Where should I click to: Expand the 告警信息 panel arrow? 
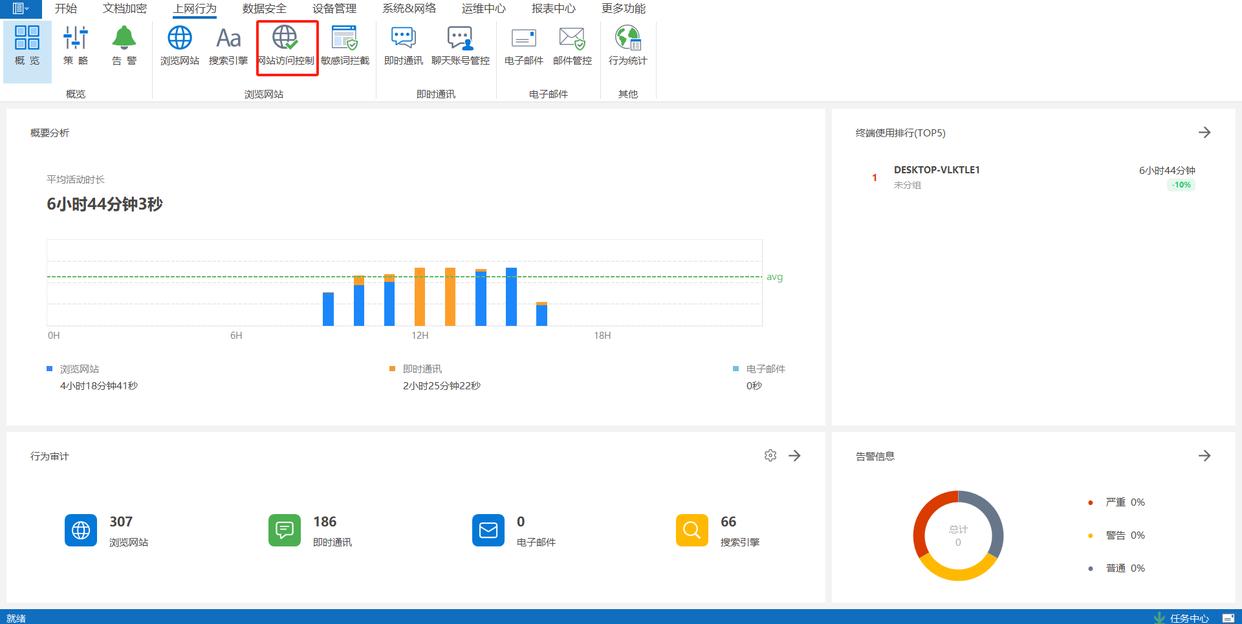[x=1204, y=456]
